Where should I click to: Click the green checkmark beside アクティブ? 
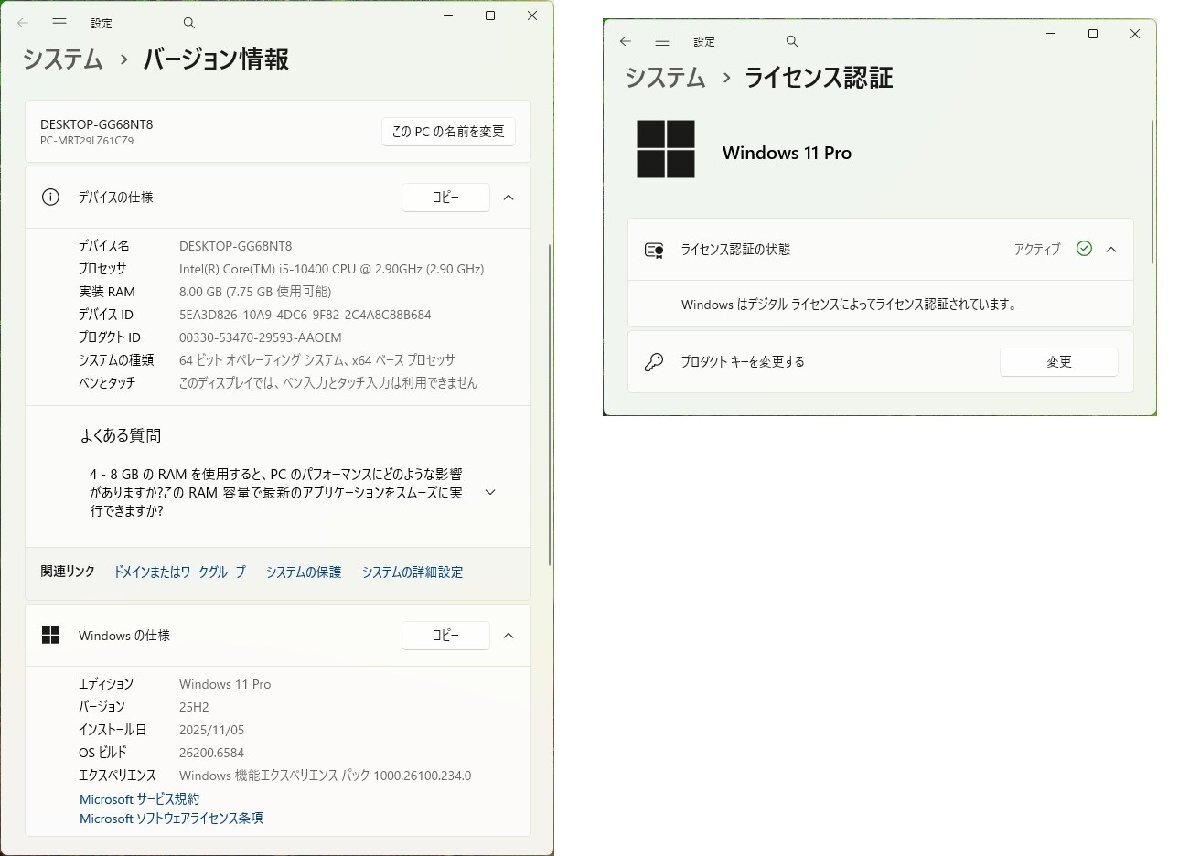[1084, 249]
